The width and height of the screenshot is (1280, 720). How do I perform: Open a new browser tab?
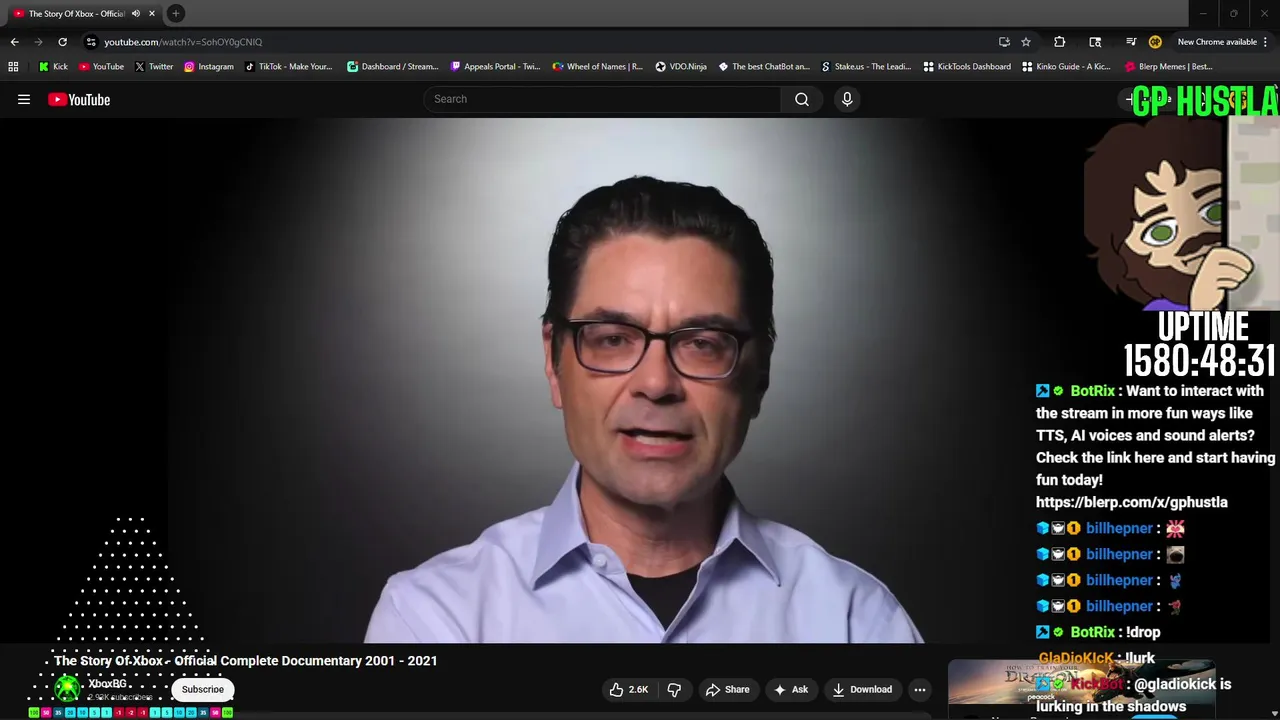click(x=176, y=13)
